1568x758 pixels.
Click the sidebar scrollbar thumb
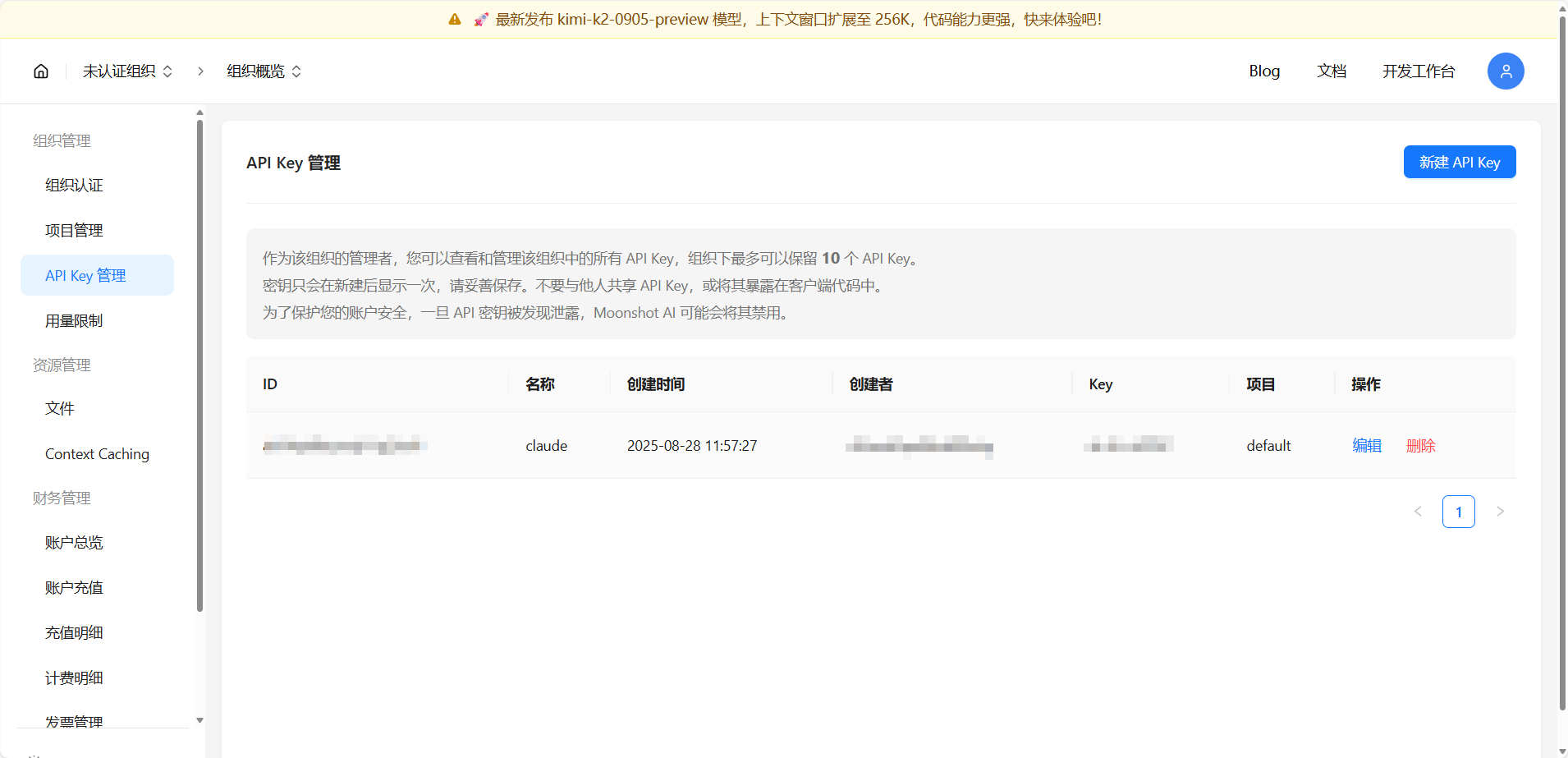[199, 366]
